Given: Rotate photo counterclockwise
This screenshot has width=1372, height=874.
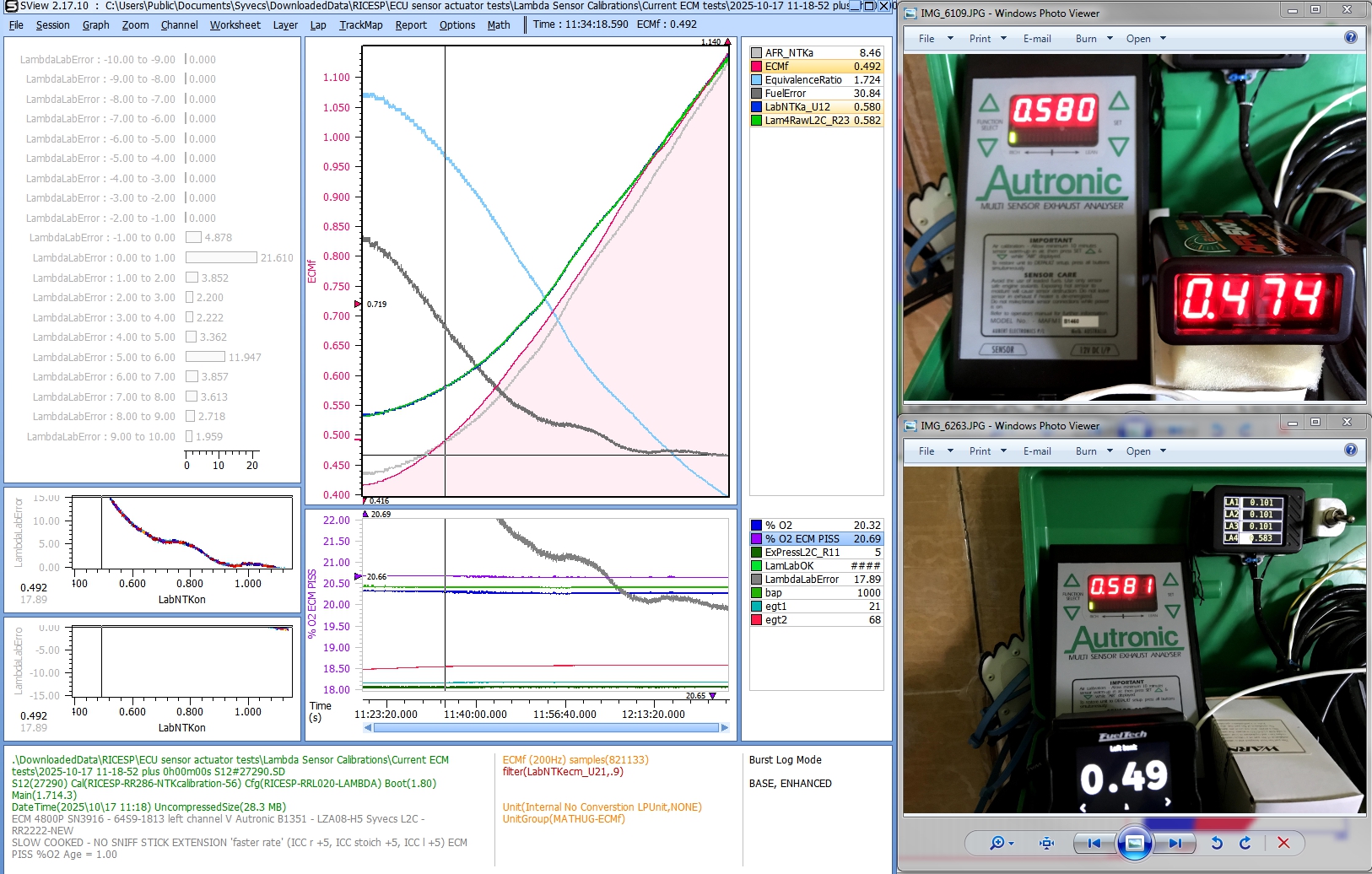Looking at the screenshot, I should [1216, 843].
